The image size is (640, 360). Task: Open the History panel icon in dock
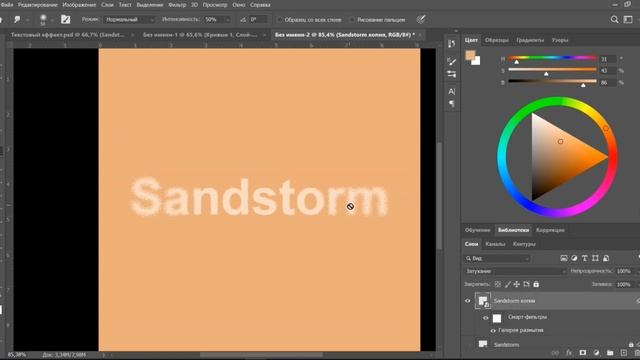(451, 44)
